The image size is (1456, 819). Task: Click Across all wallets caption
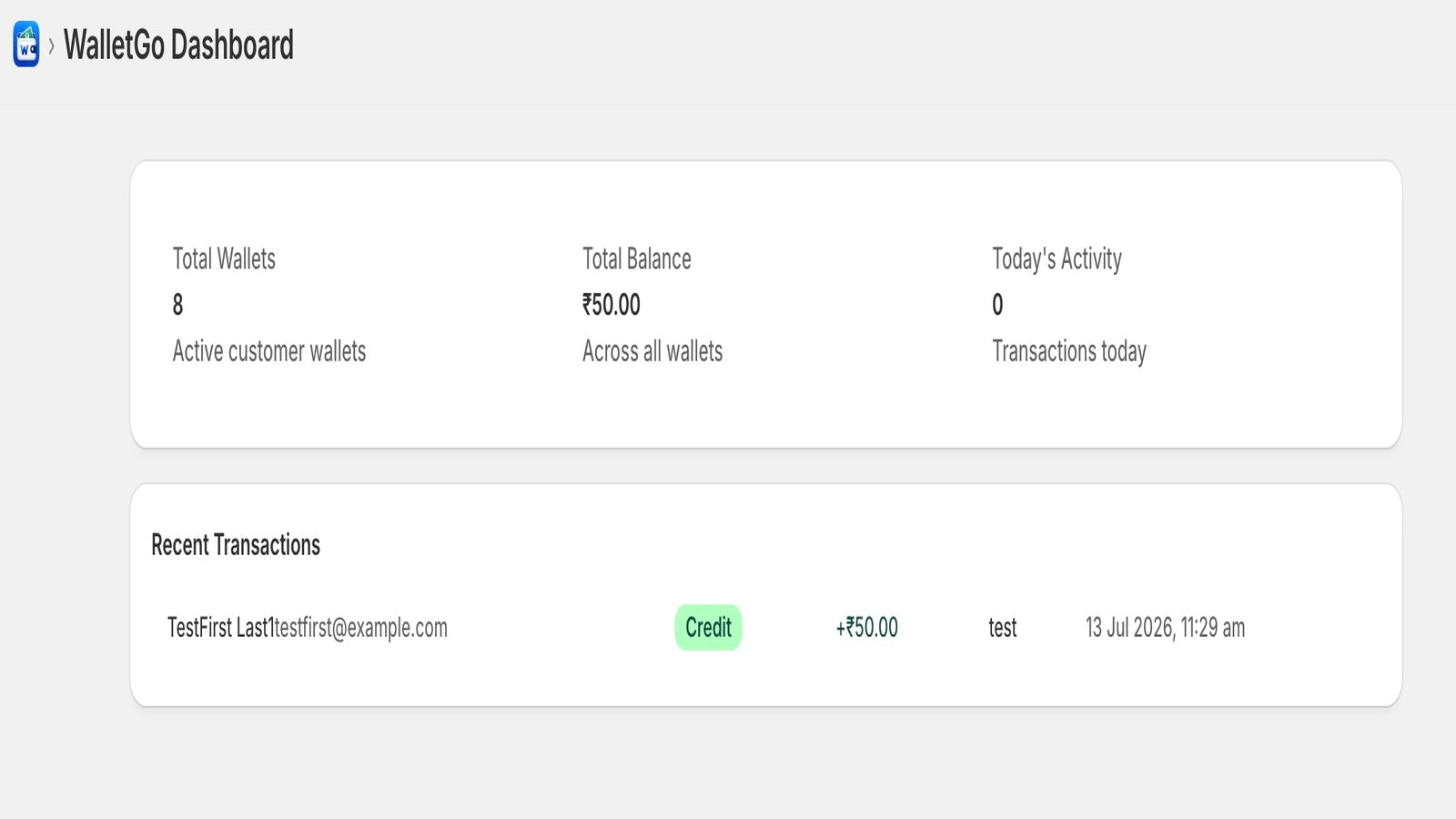click(652, 351)
